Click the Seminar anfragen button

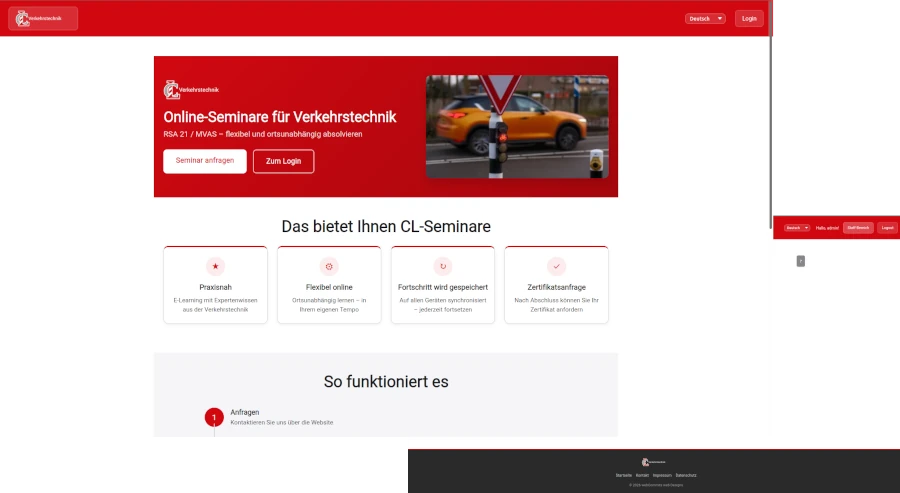pyautogui.click(x=205, y=161)
